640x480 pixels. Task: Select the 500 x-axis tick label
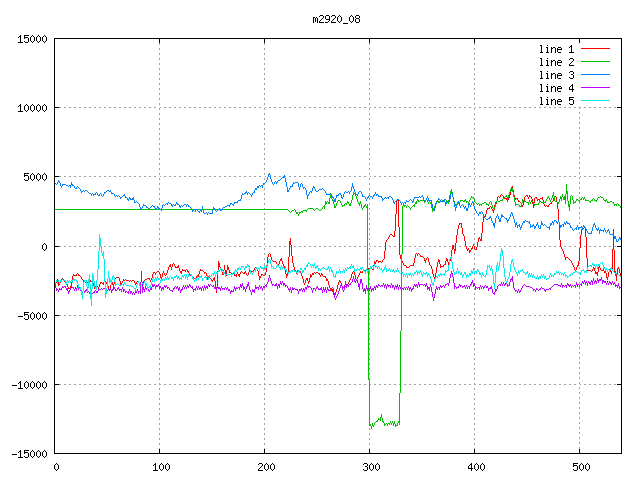tap(580, 466)
